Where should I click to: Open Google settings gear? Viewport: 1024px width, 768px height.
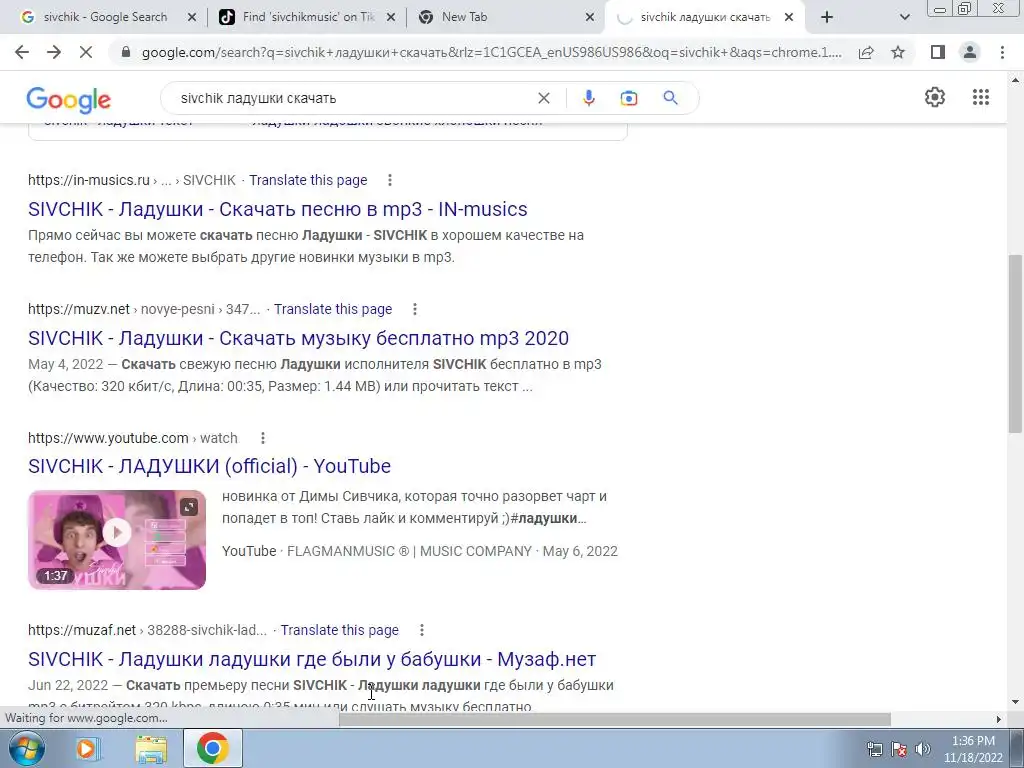coord(935,97)
